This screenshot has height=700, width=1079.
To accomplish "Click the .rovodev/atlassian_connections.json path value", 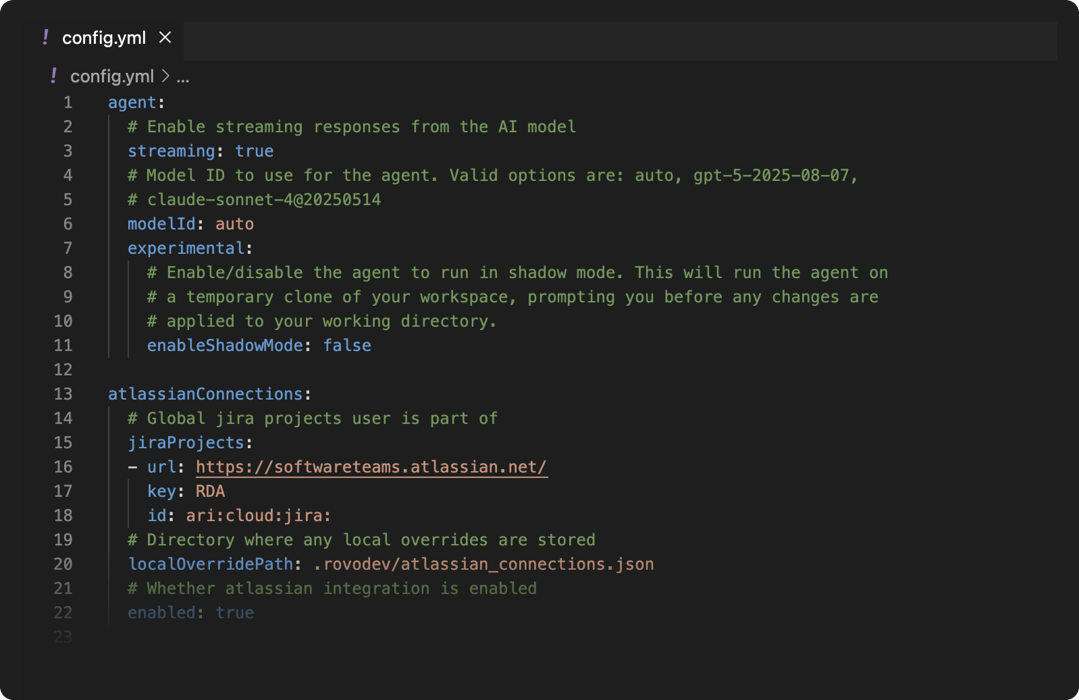I will tap(483, 564).
